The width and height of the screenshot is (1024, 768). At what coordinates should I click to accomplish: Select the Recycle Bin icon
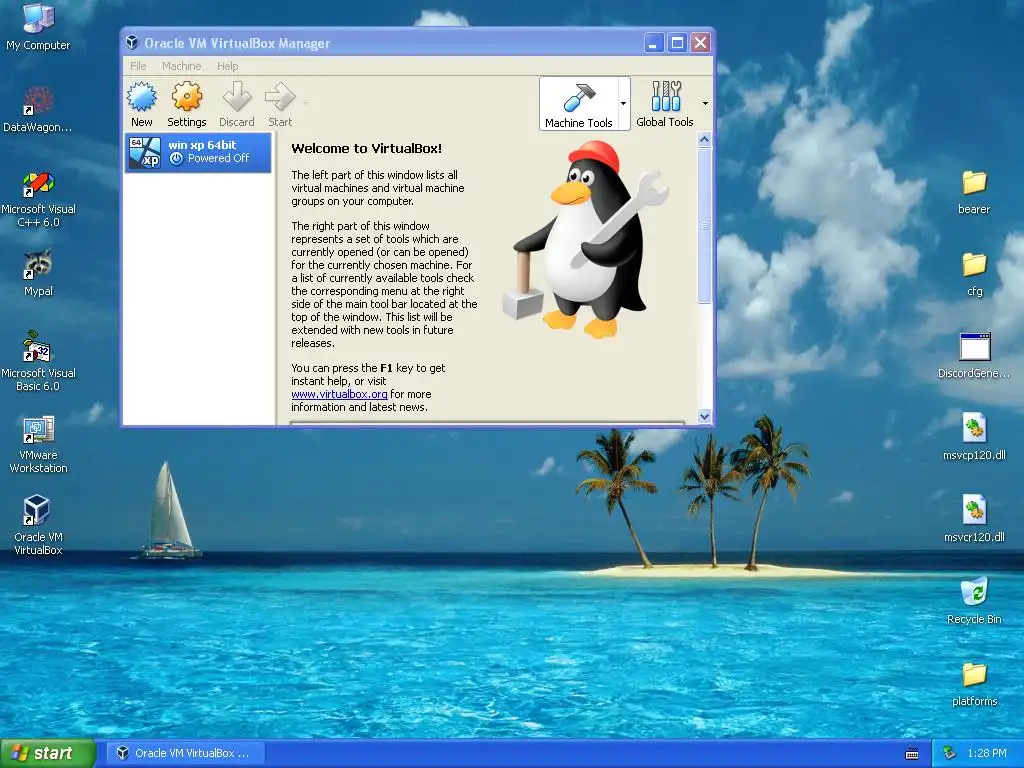click(974, 601)
